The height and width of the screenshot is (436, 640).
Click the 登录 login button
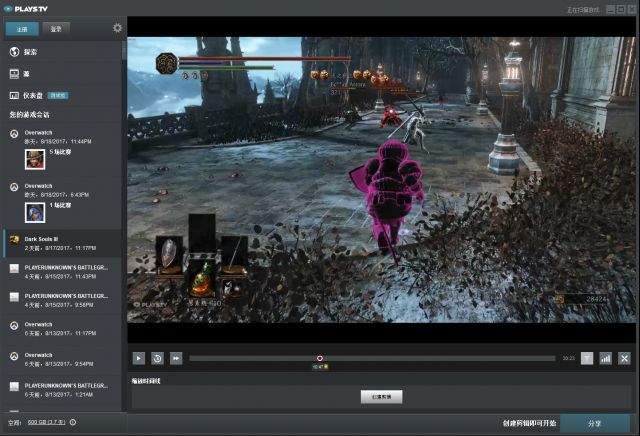click(x=56, y=29)
